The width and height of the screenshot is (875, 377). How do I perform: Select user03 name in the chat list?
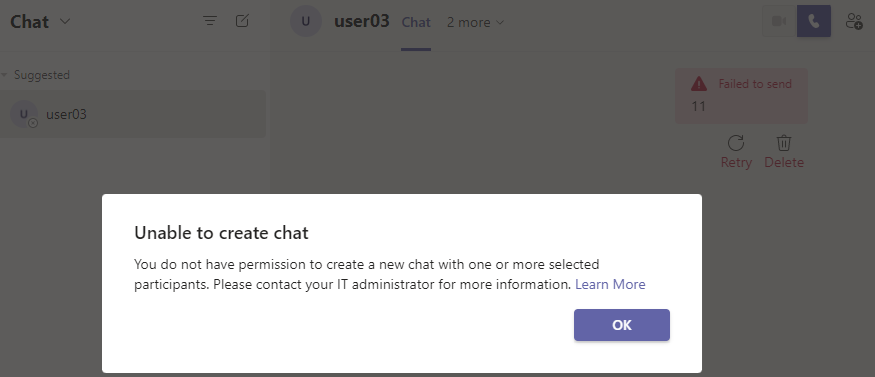tap(66, 114)
